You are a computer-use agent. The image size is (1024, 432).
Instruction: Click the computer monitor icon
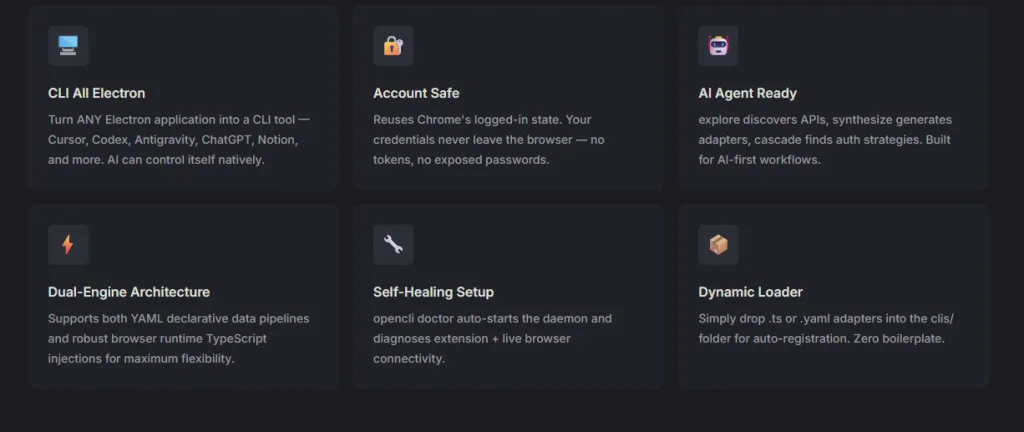pos(68,45)
